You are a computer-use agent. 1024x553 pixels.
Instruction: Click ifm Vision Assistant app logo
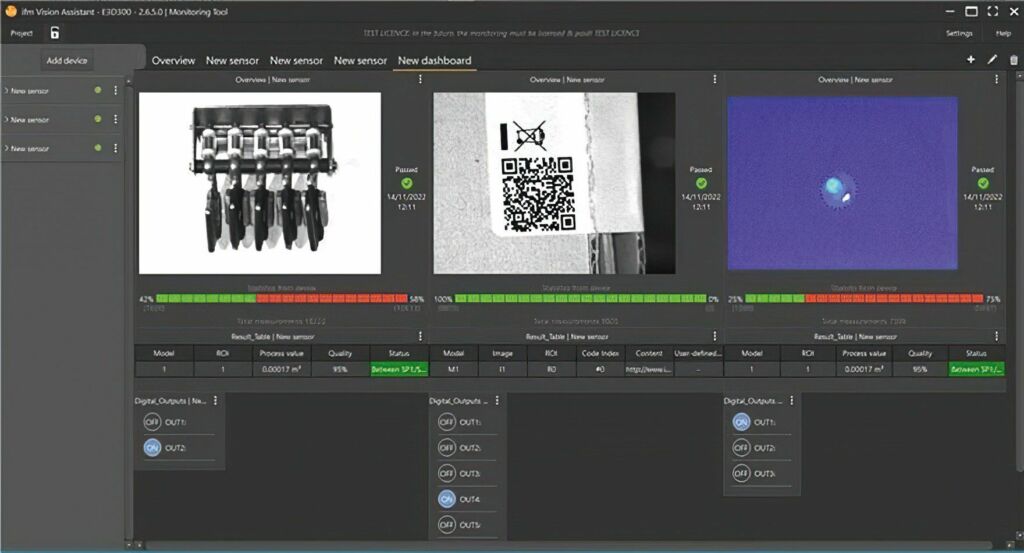[x=10, y=11]
